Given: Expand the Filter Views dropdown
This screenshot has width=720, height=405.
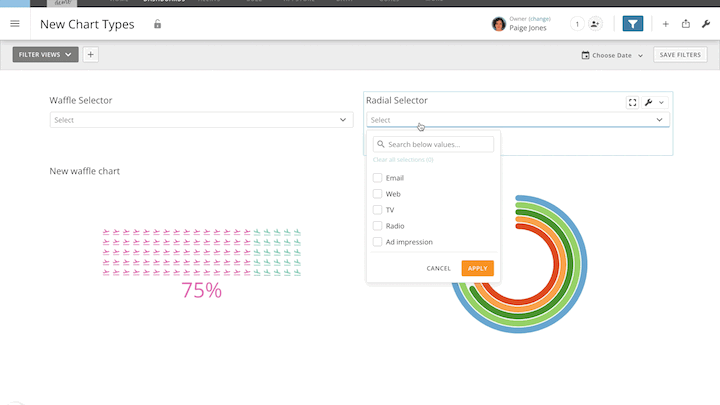Looking at the screenshot, I should coord(45,55).
